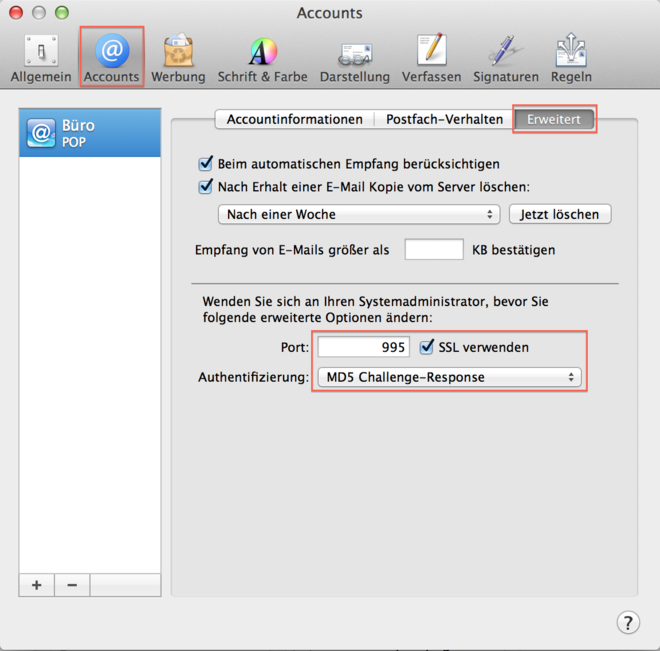Switch to the Postfach-Verhalten tab
Image resolution: width=660 pixels, height=651 pixels.
pyautogui.click(x=444, y=119)
